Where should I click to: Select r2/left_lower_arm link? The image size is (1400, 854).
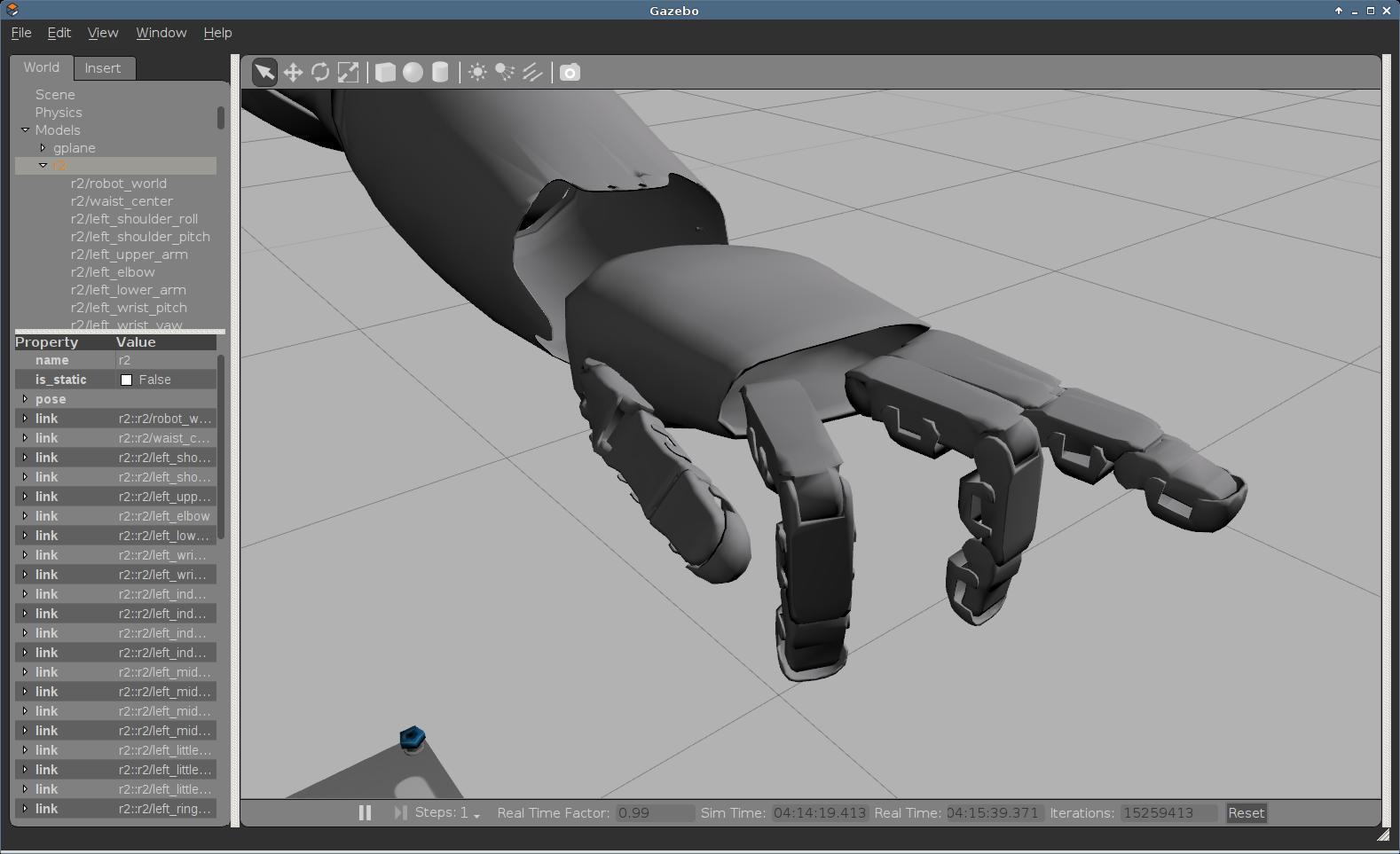(x=129, y=290)
